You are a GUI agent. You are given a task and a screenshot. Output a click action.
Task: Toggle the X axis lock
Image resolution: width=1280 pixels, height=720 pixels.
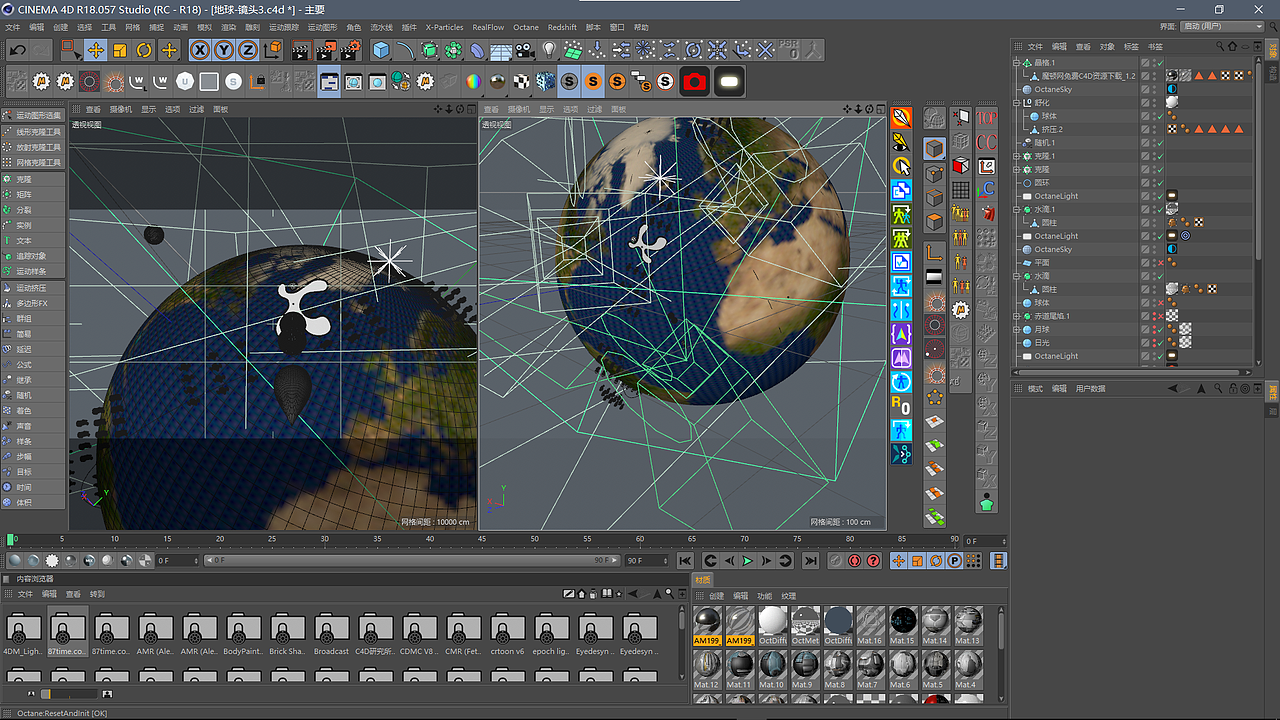point(200,50)
